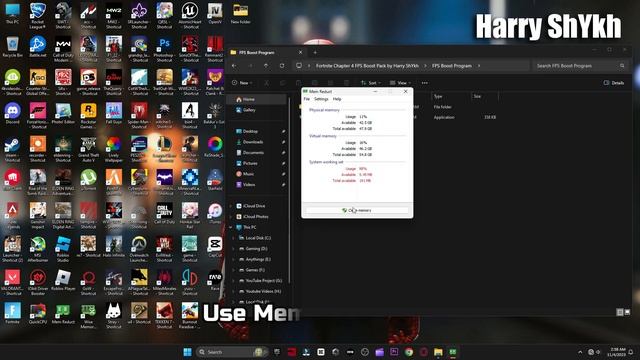
Task: Click the Windows Start button on taskbar
Action: tap(187, 352)
